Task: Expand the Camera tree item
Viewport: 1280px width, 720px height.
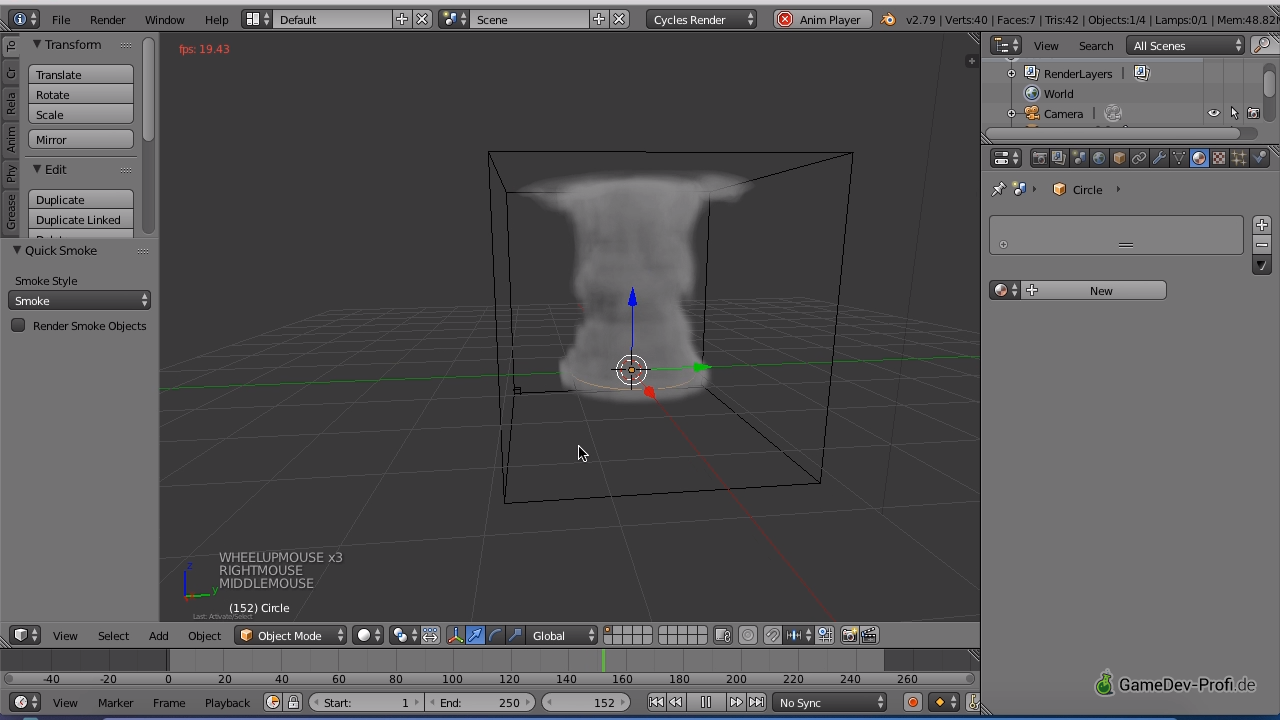Action: pyautogui.click(x=1011, y=113)
